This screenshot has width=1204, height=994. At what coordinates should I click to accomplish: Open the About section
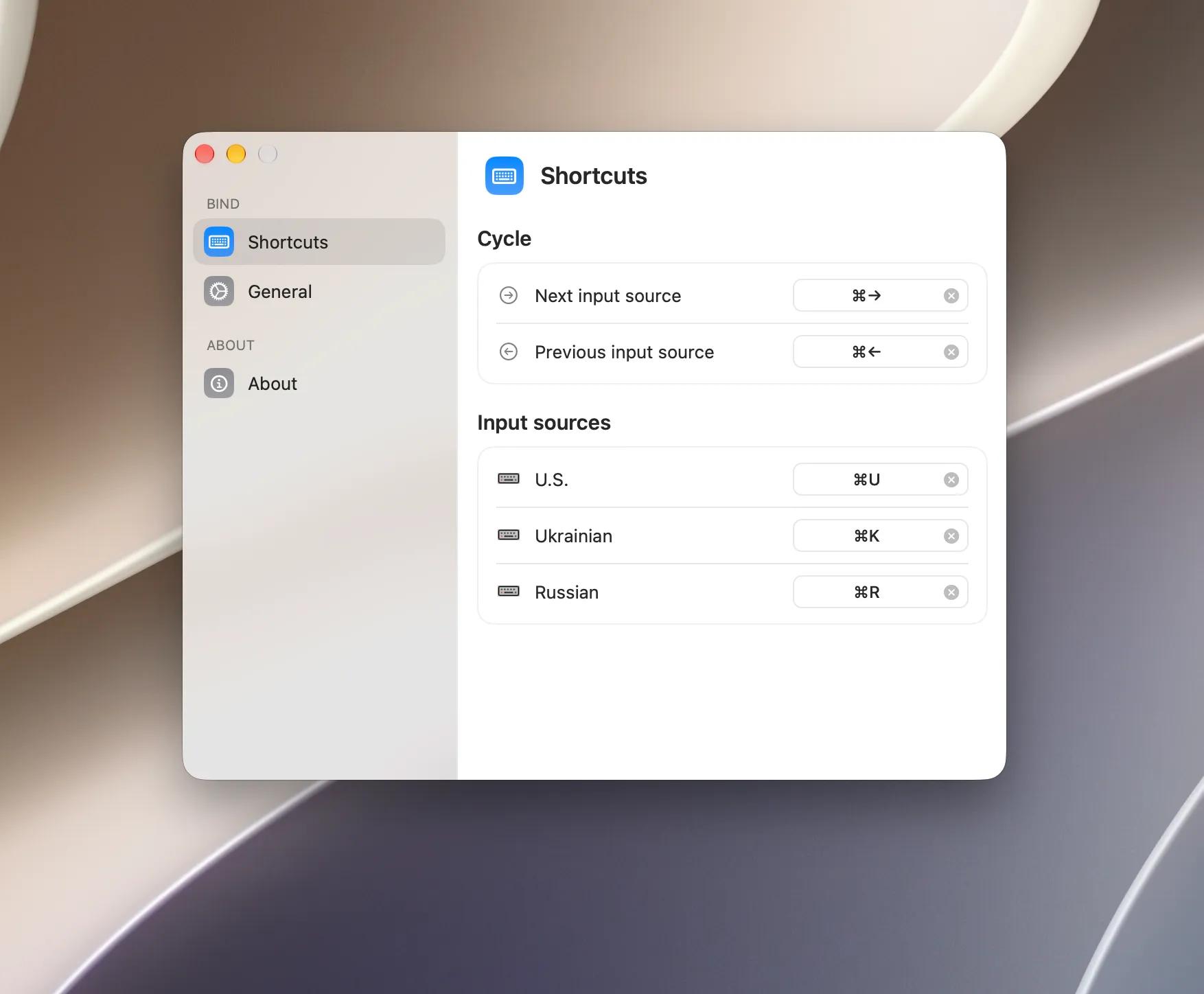point(319,383)
